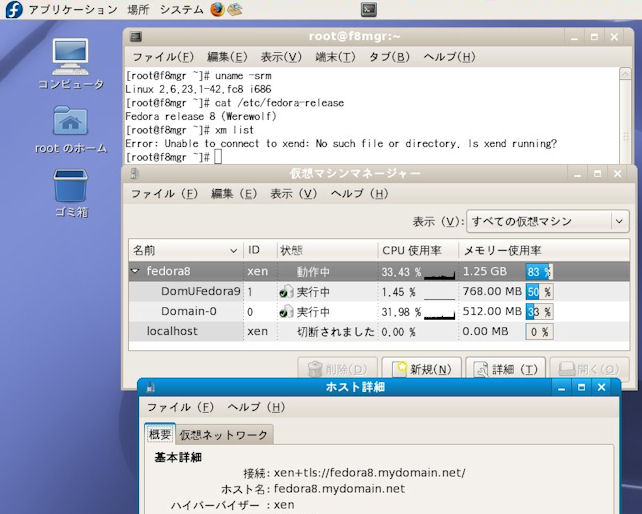Click the ID column header
This screenshot has height=514, width=642.
tap(260, 250)
